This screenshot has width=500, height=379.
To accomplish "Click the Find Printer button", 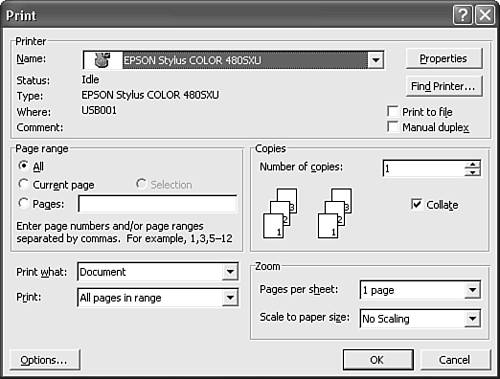I will 444,86.
